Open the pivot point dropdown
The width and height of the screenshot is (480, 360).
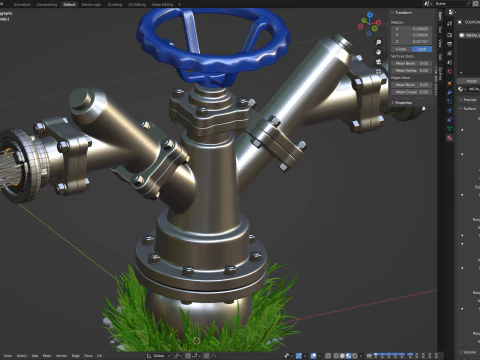(x=178, y=356)
